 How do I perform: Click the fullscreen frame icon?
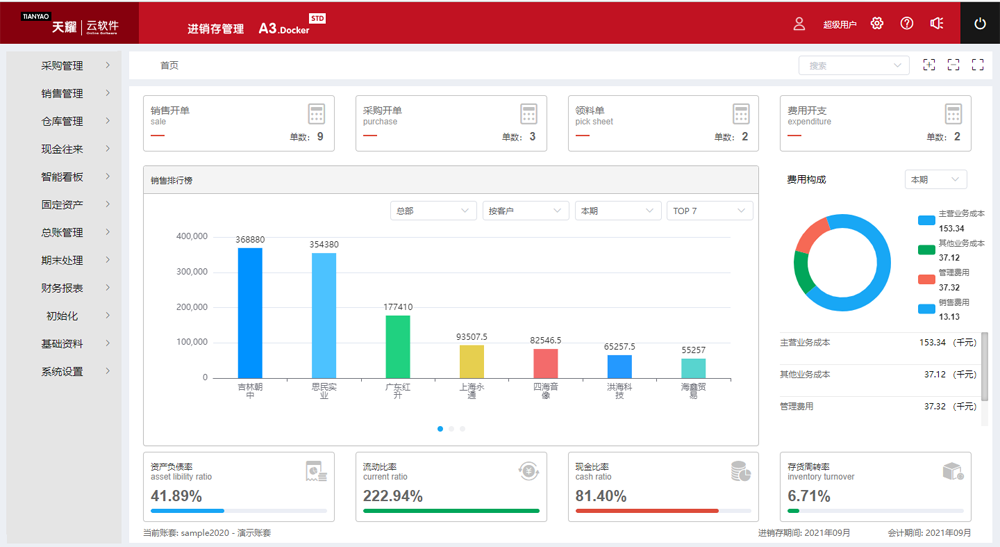click(978, 65)
